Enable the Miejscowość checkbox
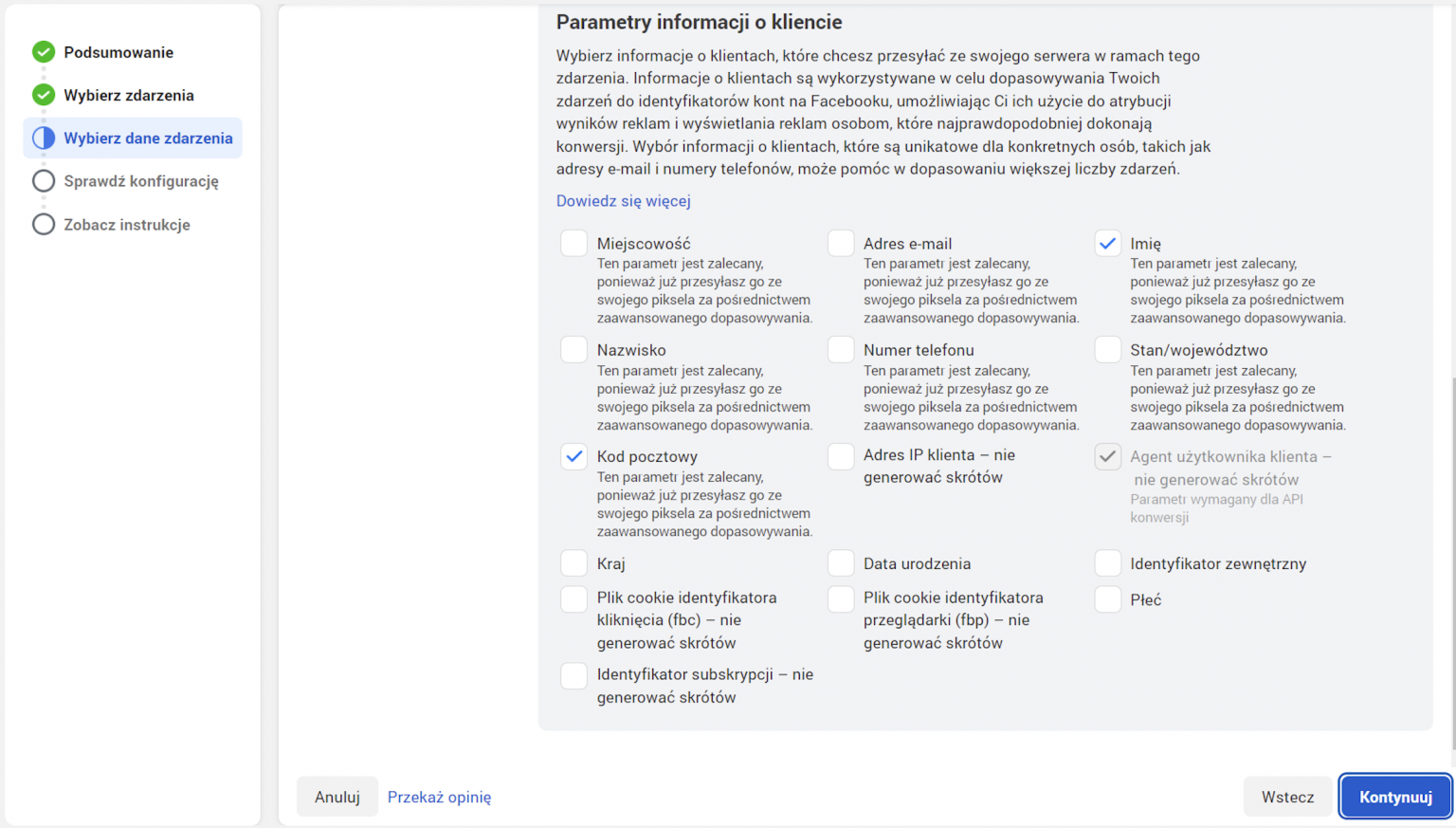Screen dimensions: 1456x828 [573, 244]
